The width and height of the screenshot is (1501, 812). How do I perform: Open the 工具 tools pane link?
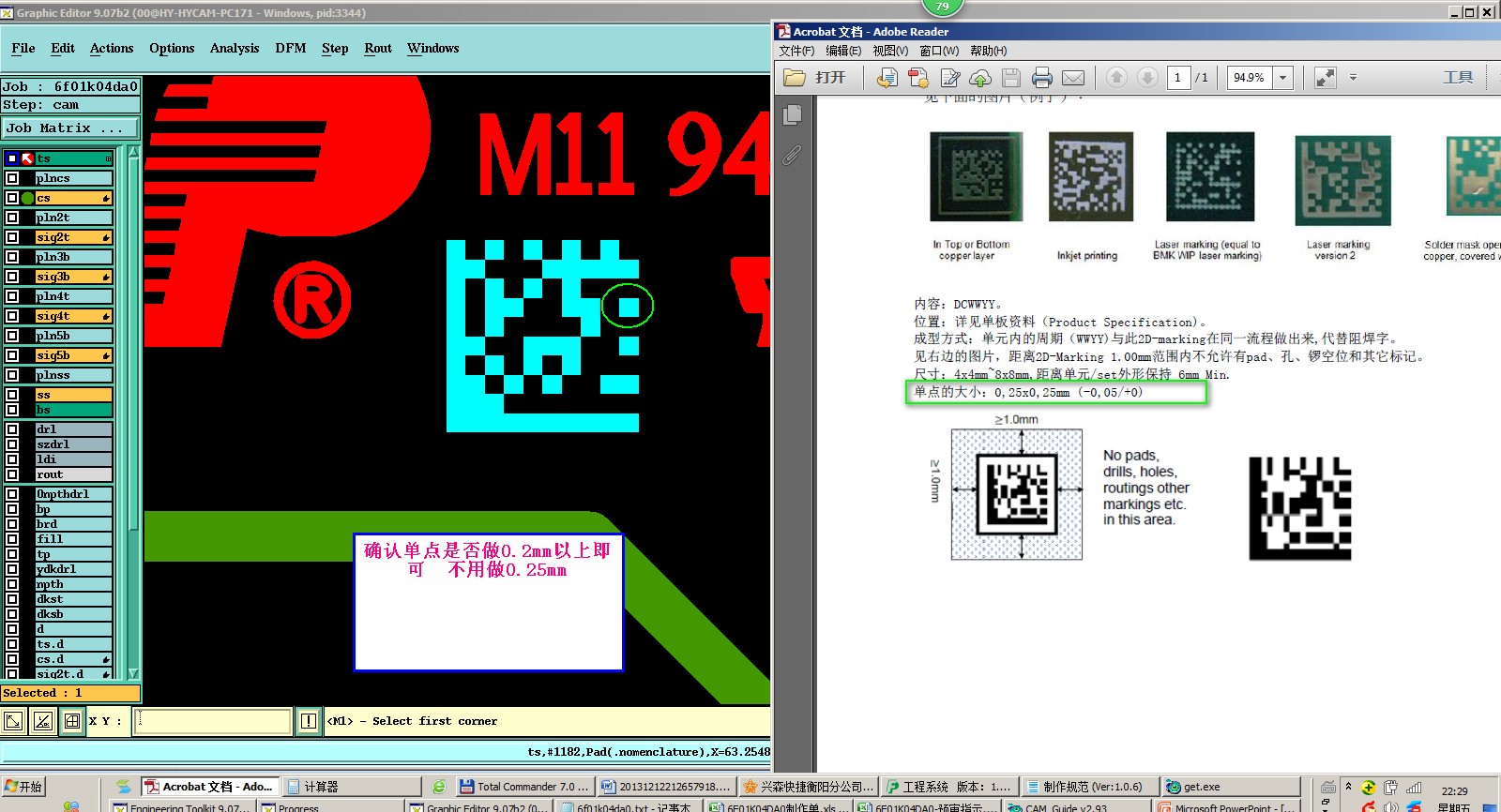point(1458,78)
